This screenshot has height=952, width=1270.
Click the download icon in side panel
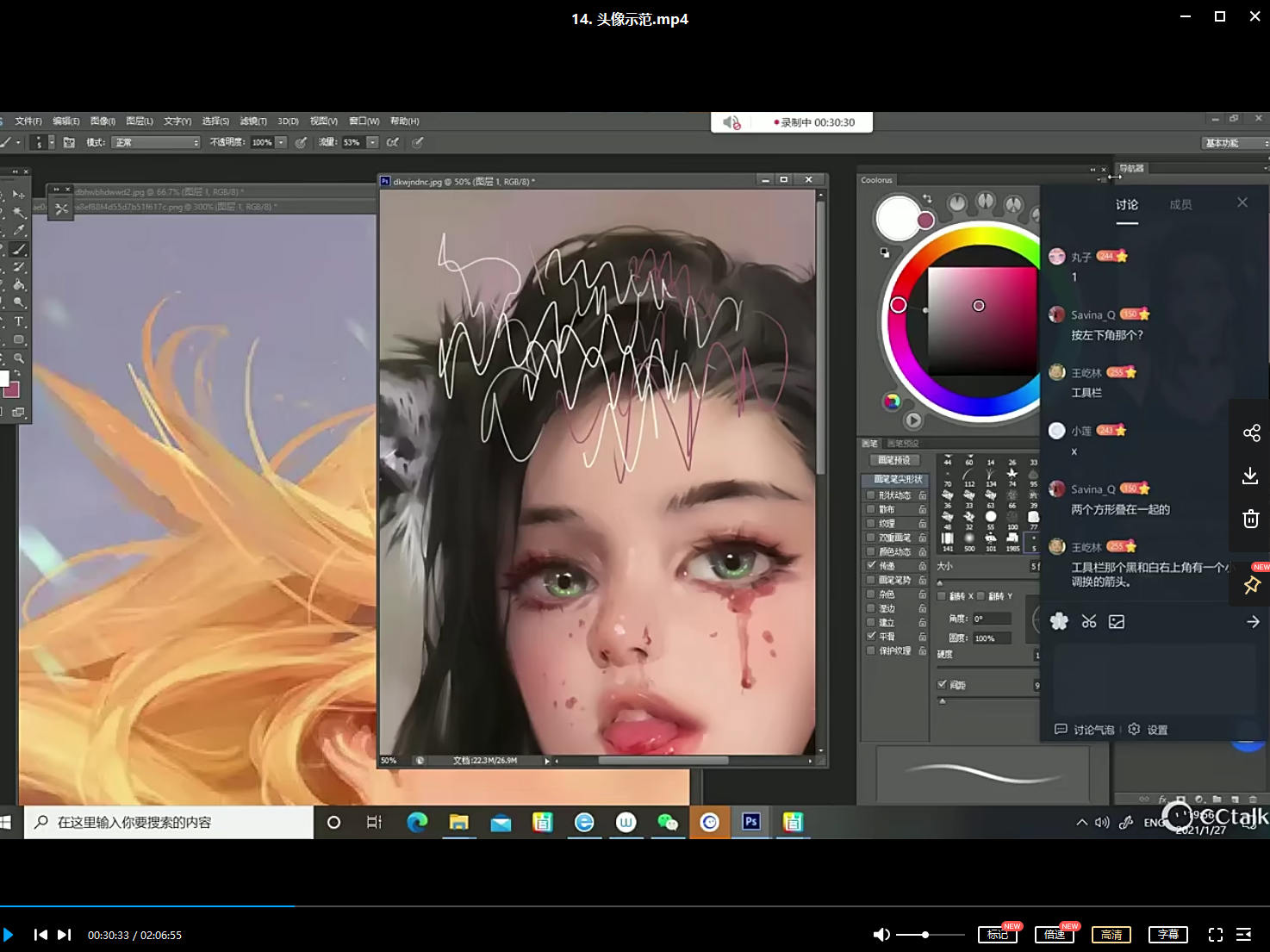pyautogui.click(x=1251, y=476)
